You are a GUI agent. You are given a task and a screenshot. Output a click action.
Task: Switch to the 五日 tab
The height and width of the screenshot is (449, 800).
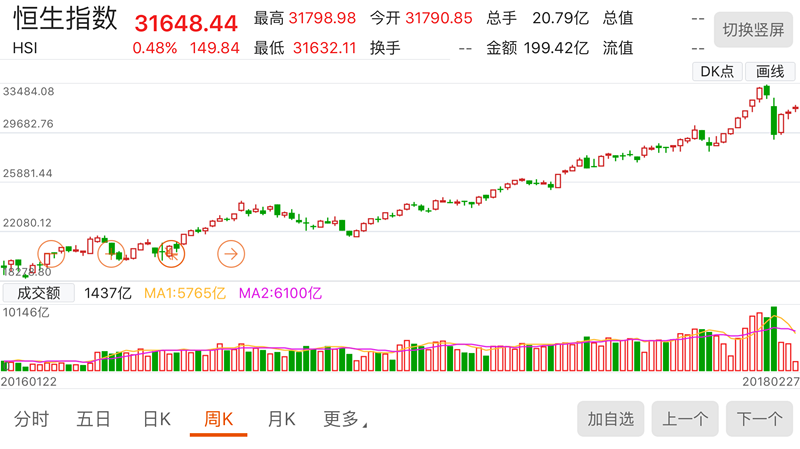[x=93, y=419]
